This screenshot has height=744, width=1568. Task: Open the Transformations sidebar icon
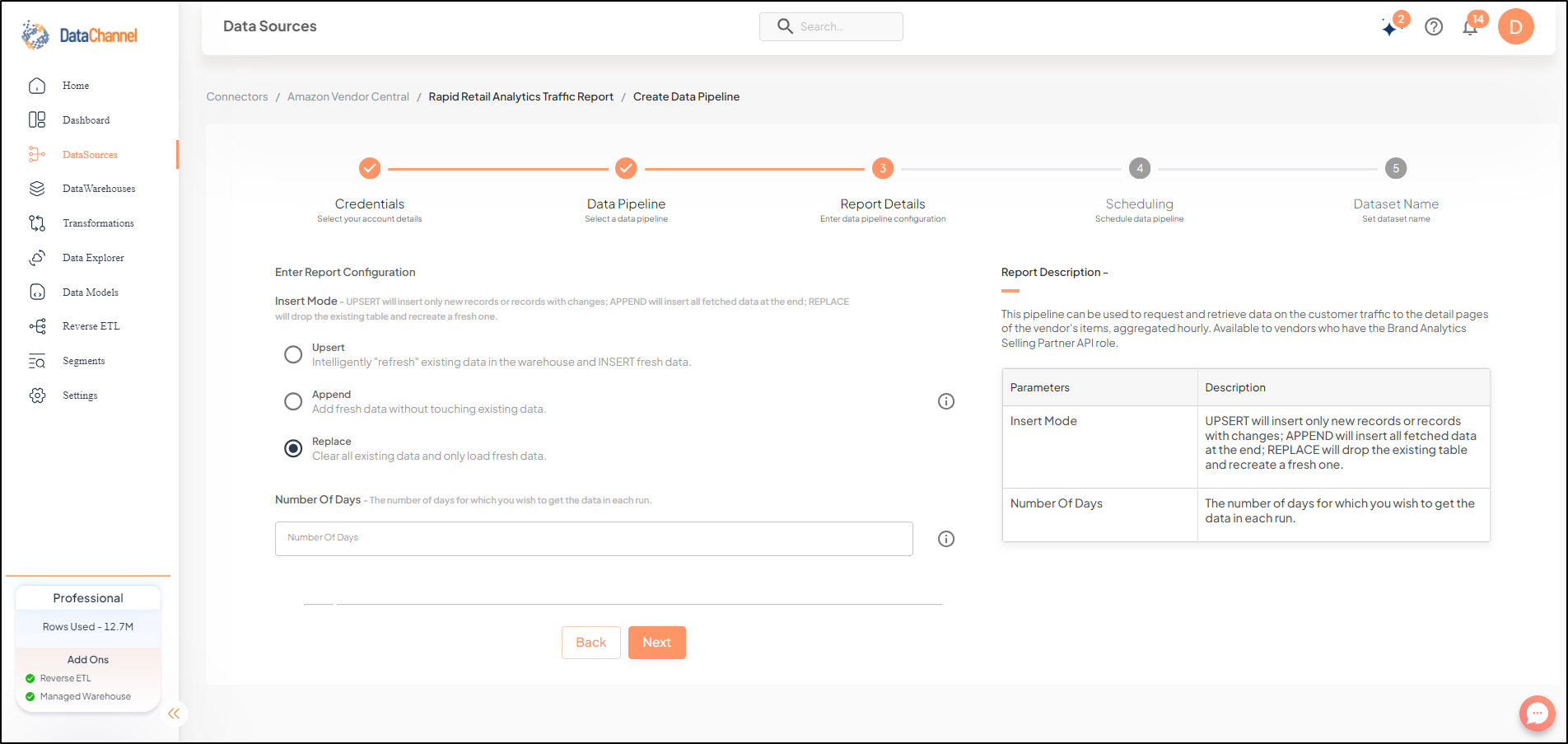click(37, 223)
